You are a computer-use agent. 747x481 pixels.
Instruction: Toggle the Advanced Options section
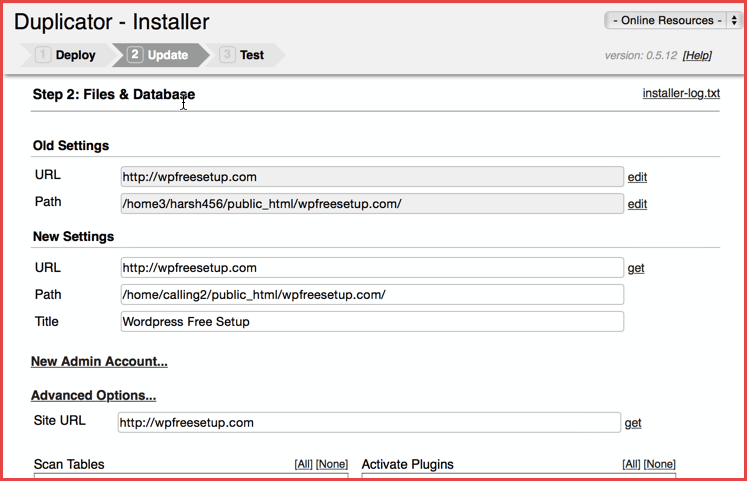pyautogui.click(x=93, y=395)
